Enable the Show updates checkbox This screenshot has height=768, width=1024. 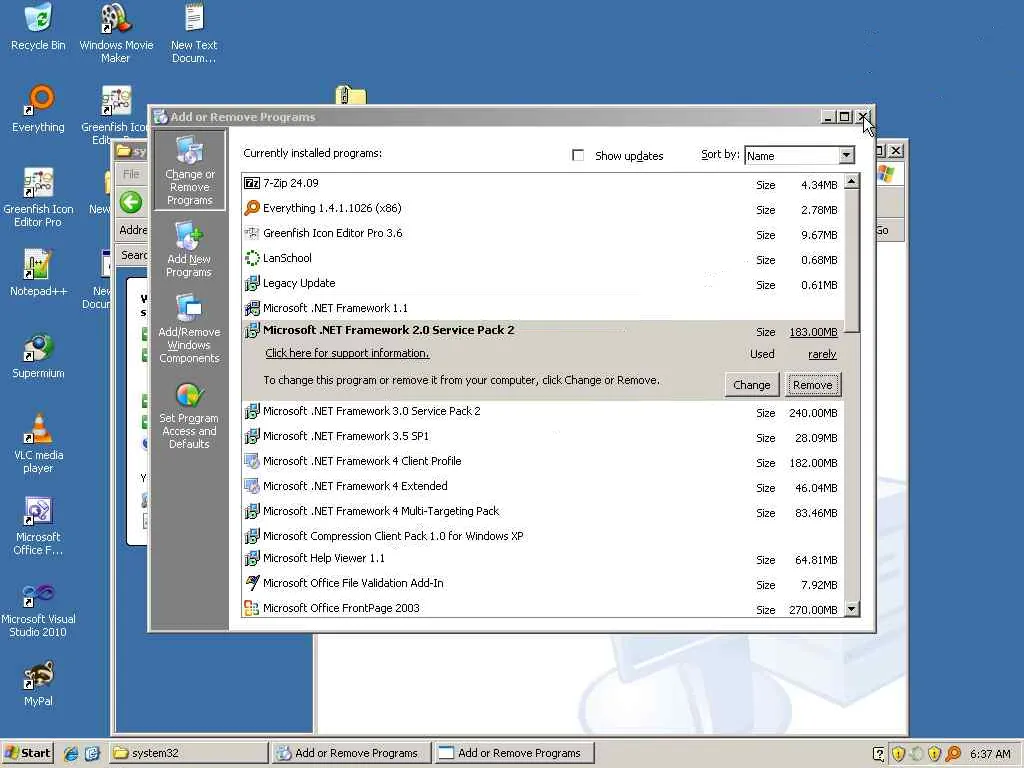(577, 155)
